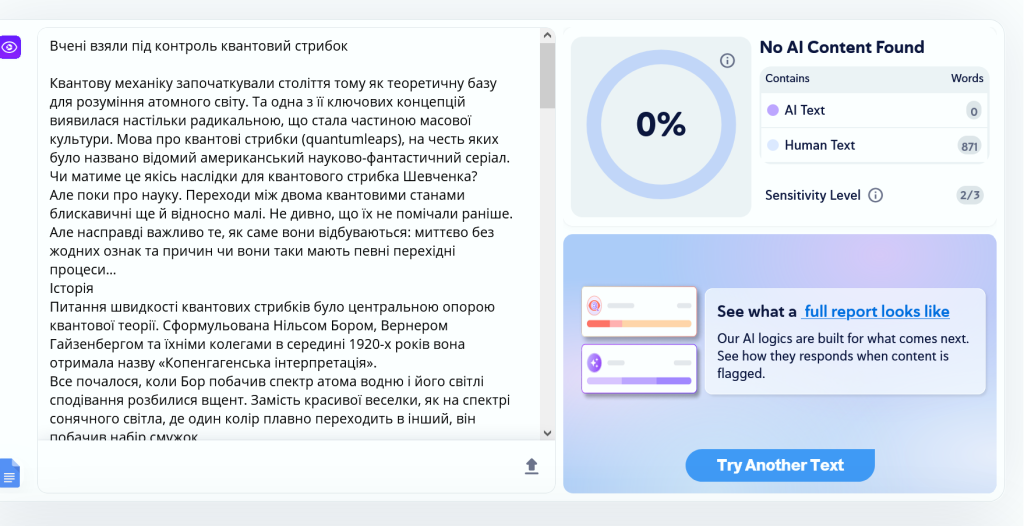Click the red-orange report preview thumbnail
The width and height of the screenshot is (1024, 526).
(x=639, y=312)
